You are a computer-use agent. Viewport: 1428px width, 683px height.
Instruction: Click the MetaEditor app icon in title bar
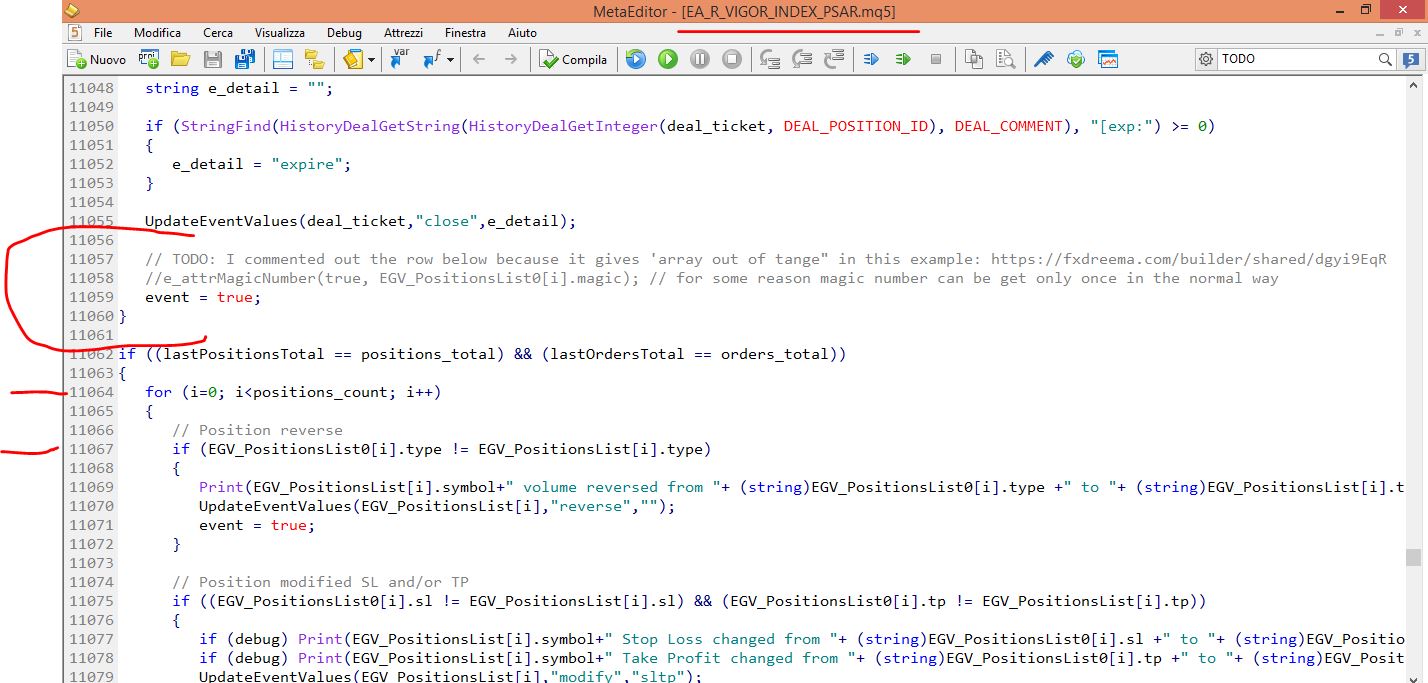(72, 11)
